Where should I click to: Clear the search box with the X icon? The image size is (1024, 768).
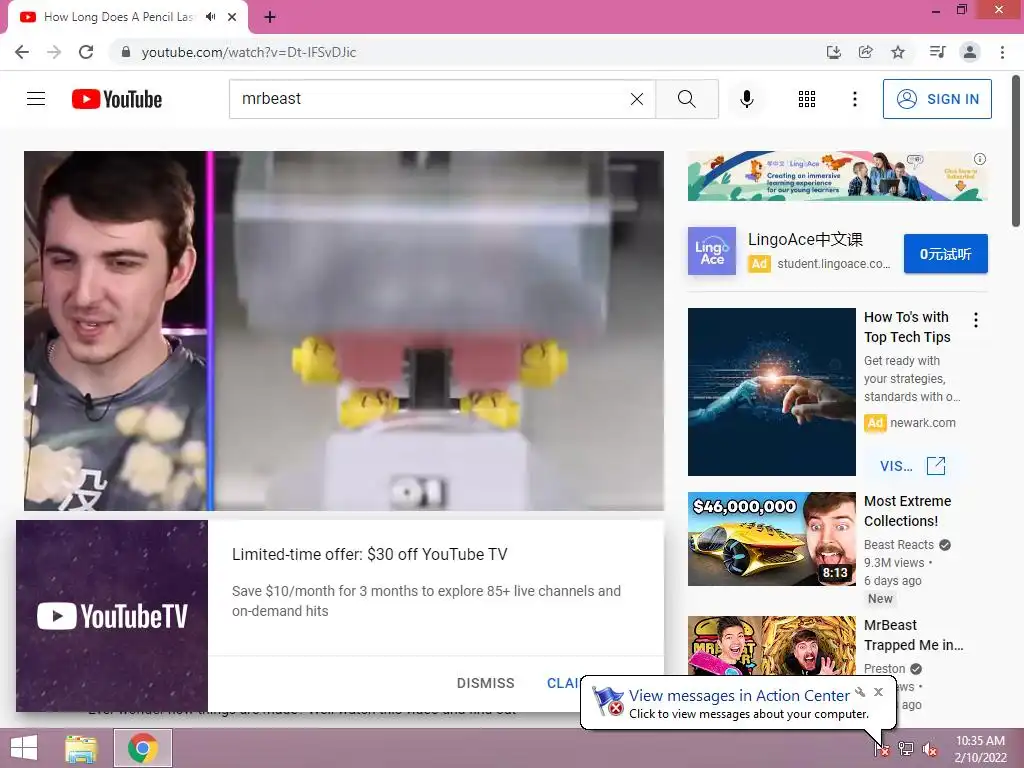tap(637, 99)
